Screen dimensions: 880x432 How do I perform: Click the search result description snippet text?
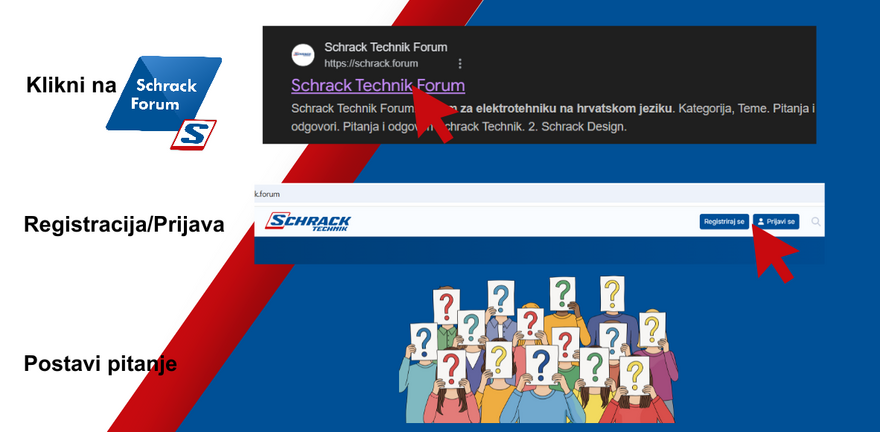[x=553, y=117]
